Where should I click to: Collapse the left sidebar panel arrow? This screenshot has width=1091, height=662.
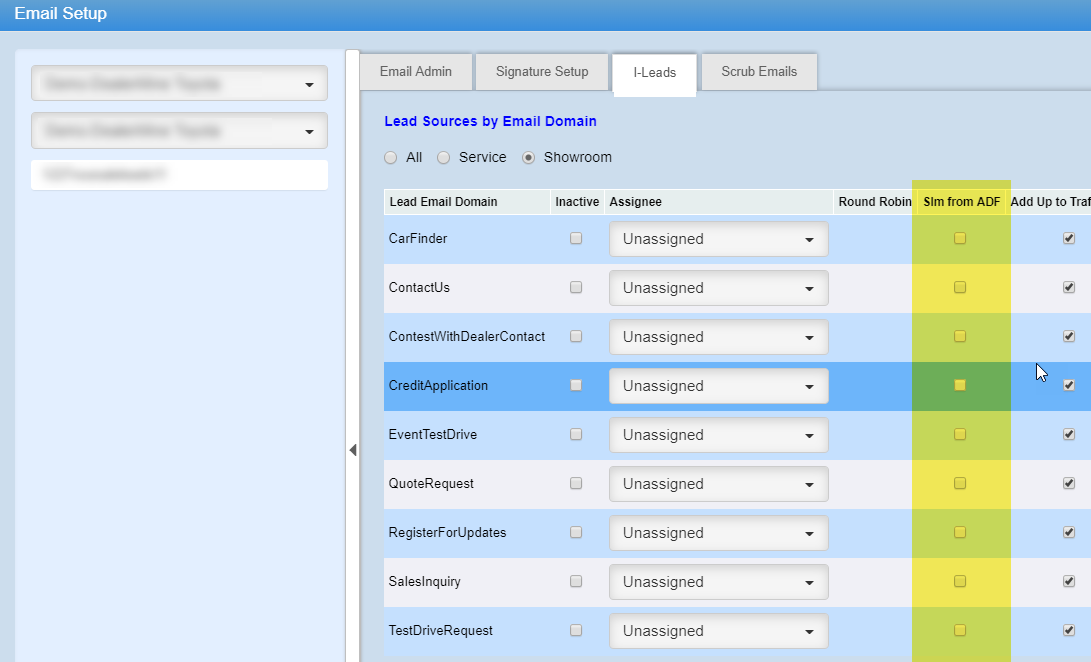tap(352, 450)
